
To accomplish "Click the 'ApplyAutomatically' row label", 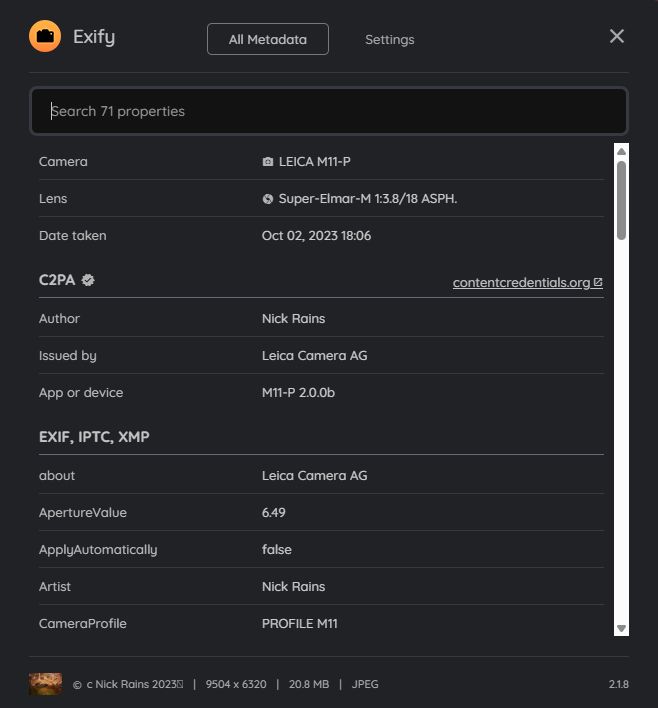I will [98, 550].
